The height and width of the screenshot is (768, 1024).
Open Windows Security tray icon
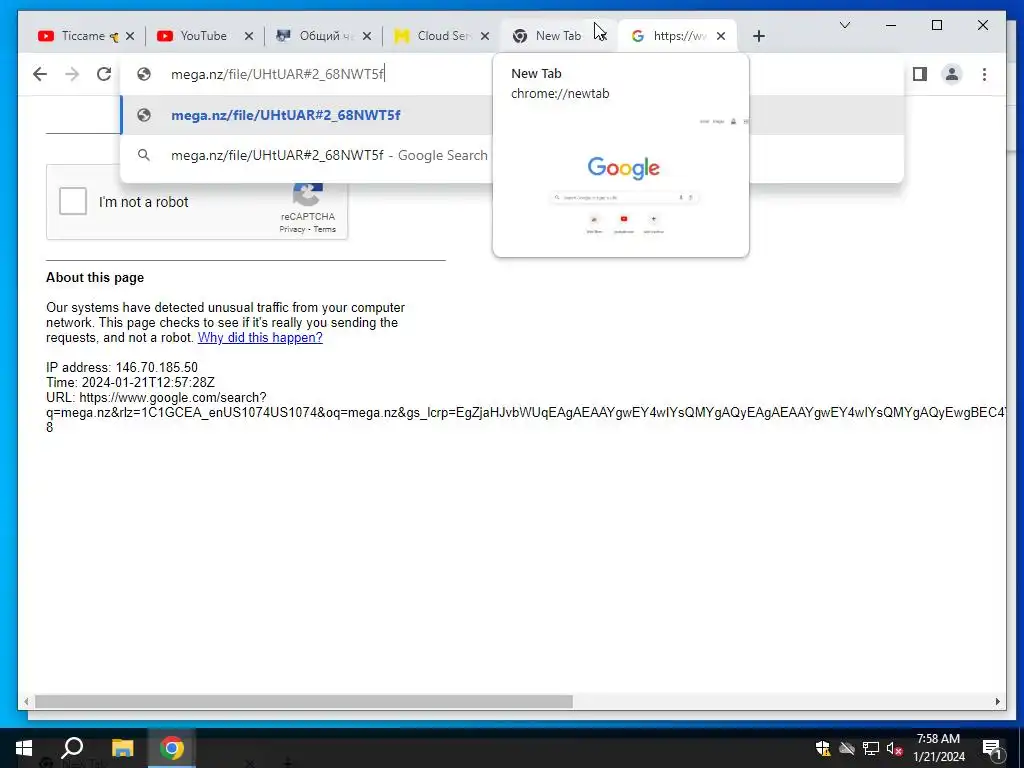click(823, 748)
